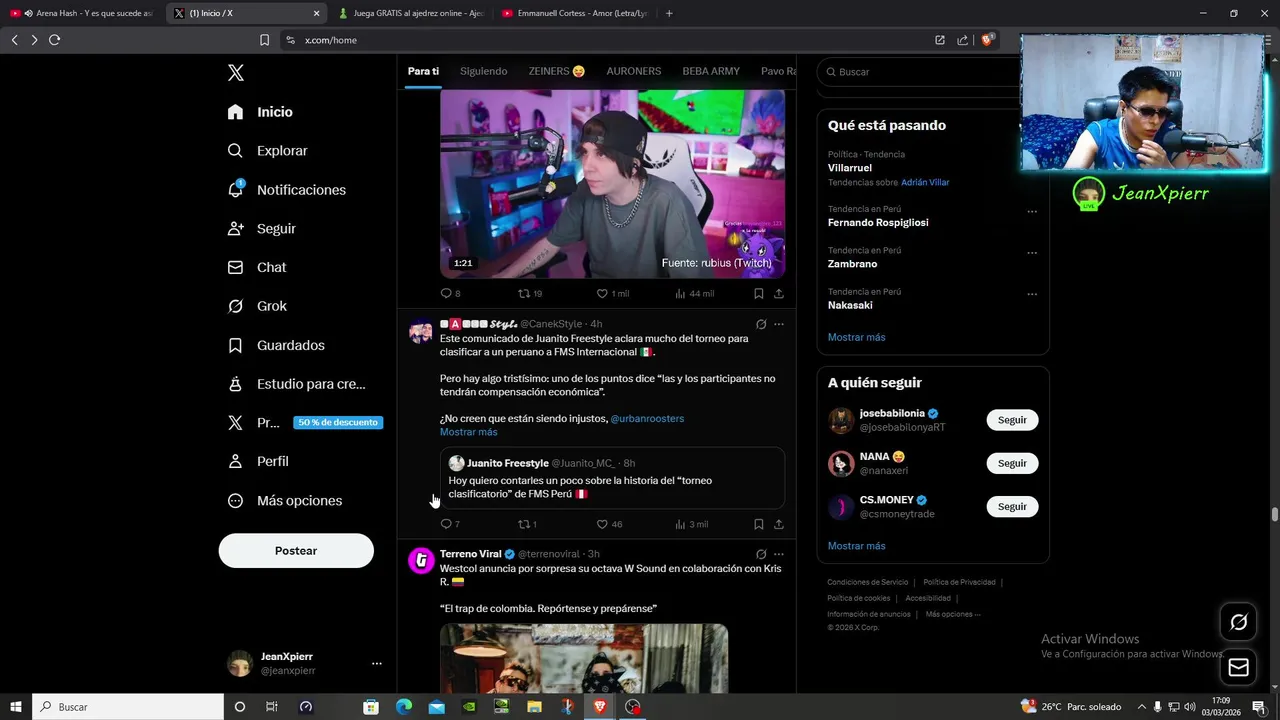
Task: Open Más opciones in sidebar
Action: tap(284, 501)
